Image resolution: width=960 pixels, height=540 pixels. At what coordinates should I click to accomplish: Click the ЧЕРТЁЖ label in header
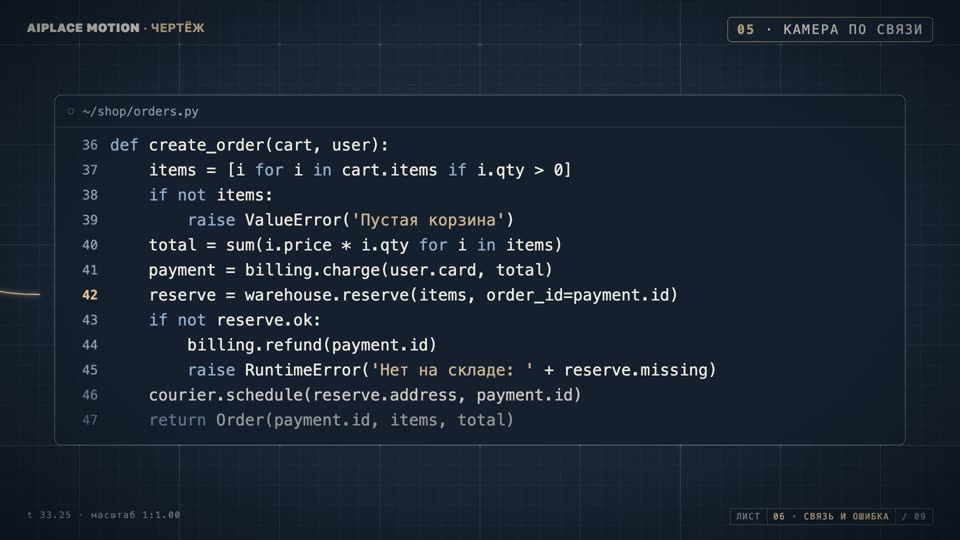pyautogui.click(x=178, y=28)
